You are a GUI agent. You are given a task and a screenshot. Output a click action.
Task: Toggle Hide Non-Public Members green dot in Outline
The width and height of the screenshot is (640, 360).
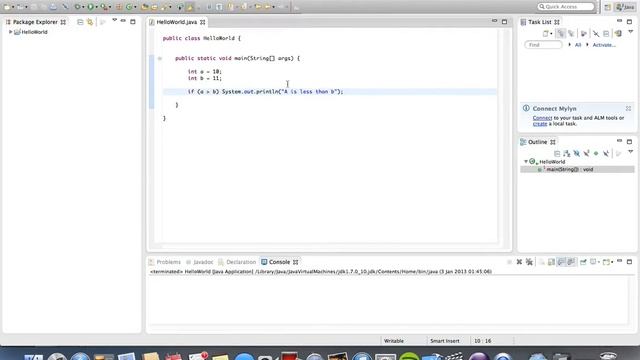coord(596,153)
